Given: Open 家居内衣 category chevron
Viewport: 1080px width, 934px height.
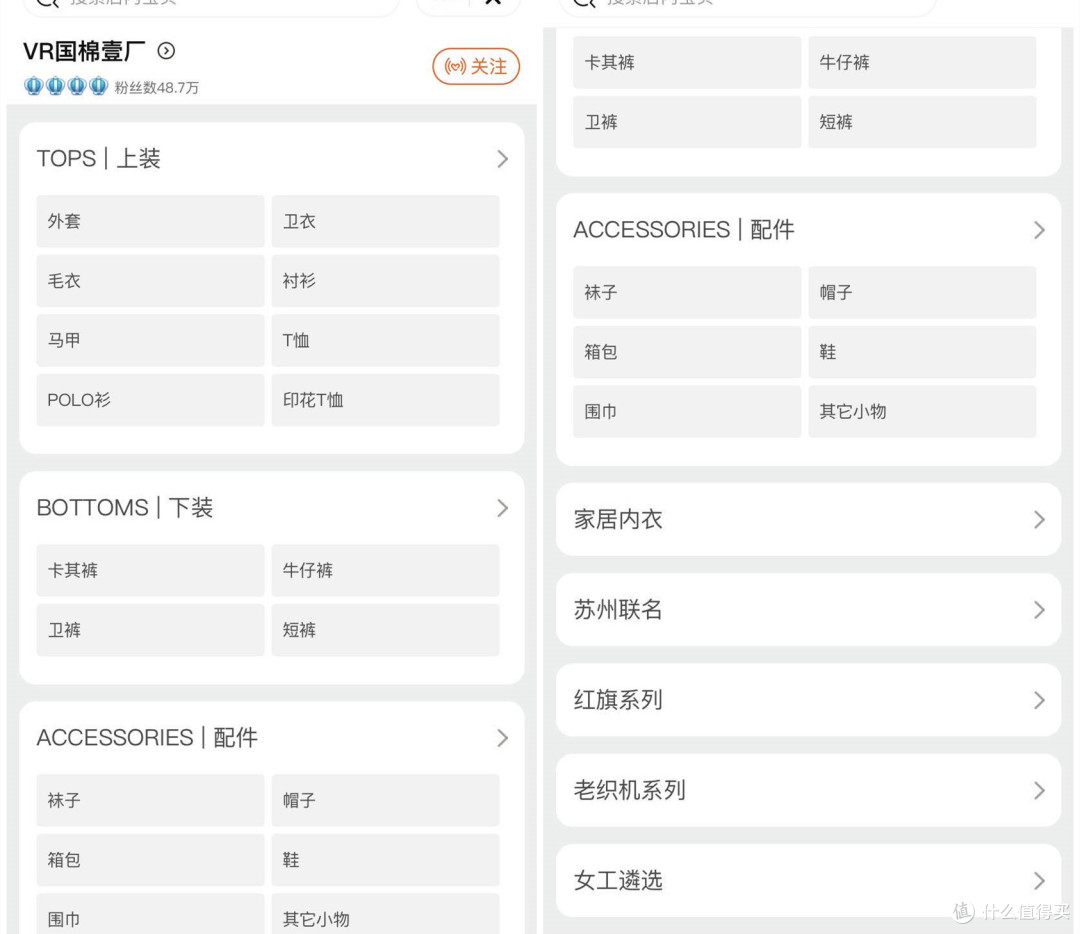Looking at the screenshot, I should pyautogui.click(x=1039, y=519).
